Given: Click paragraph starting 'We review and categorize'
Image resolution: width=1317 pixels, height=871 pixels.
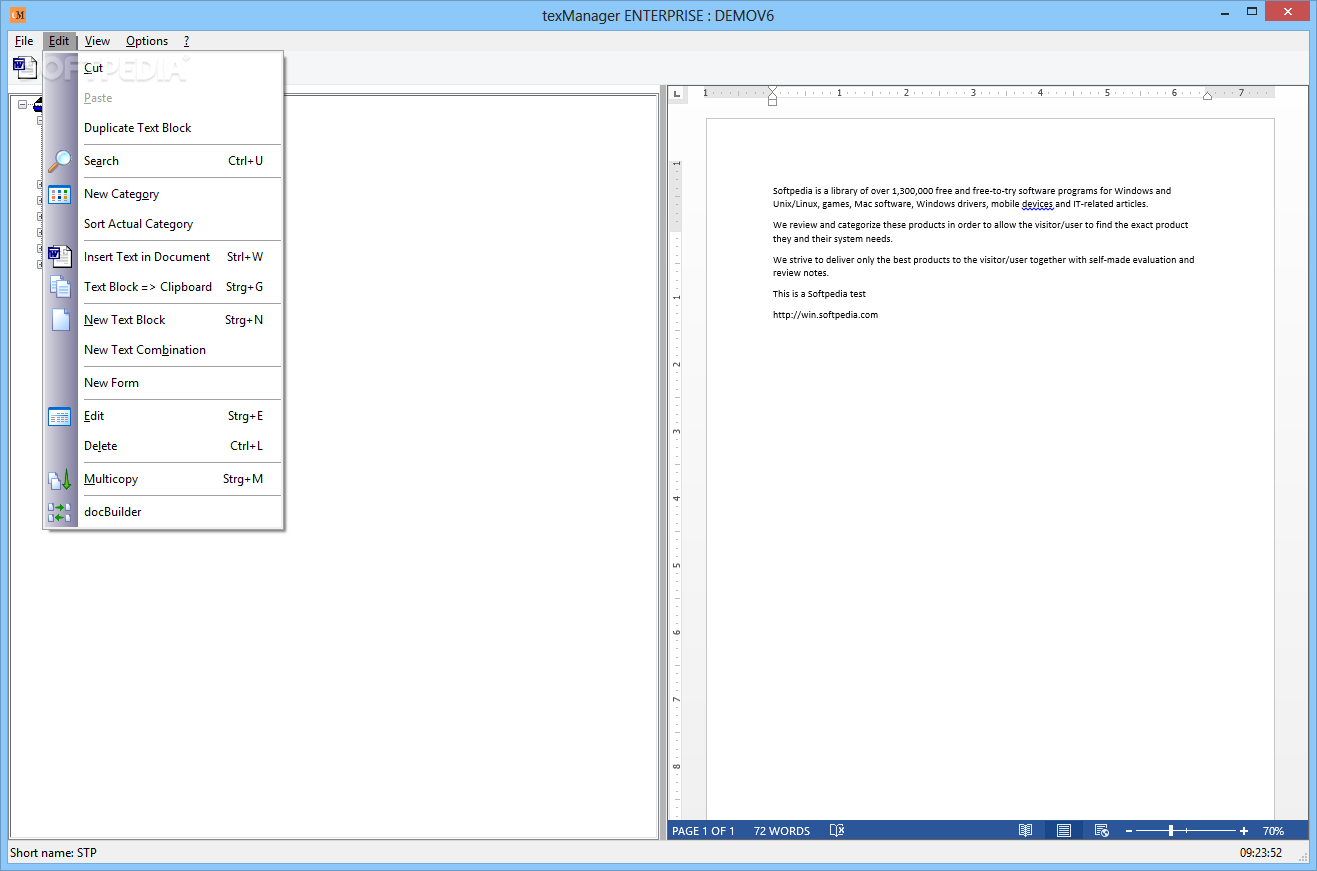Looking at the screenshot, I should pos(980,232).
